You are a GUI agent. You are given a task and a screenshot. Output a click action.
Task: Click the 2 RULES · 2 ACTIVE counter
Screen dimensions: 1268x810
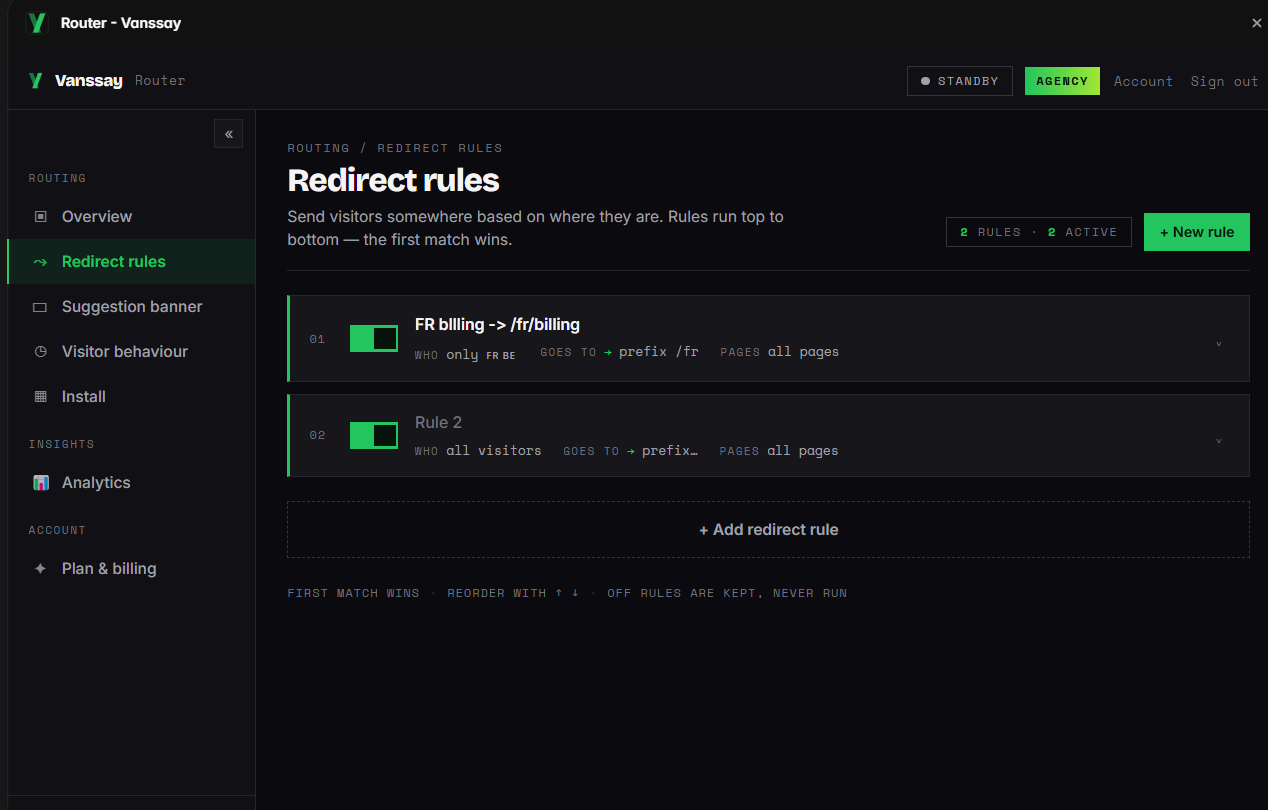tap(1039, 232)
